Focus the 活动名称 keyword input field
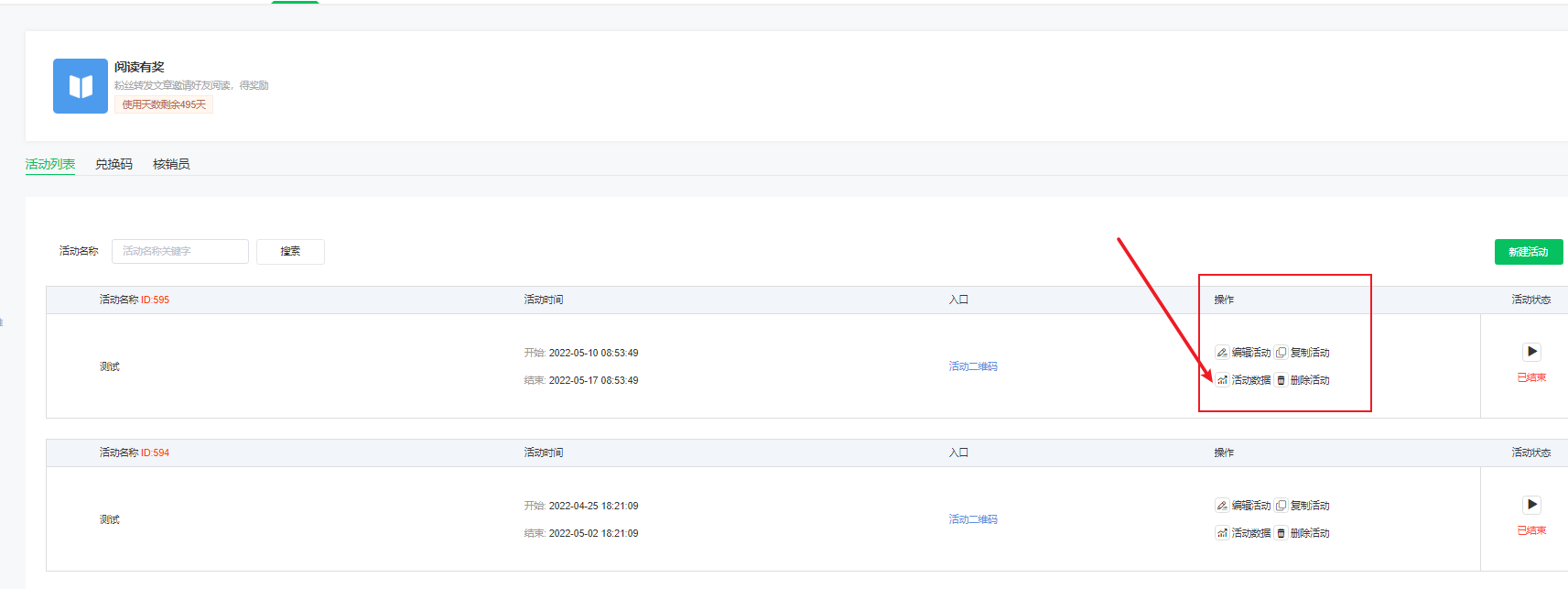The width and height of the screenshot is (1568, 589). tap(180, 251)
